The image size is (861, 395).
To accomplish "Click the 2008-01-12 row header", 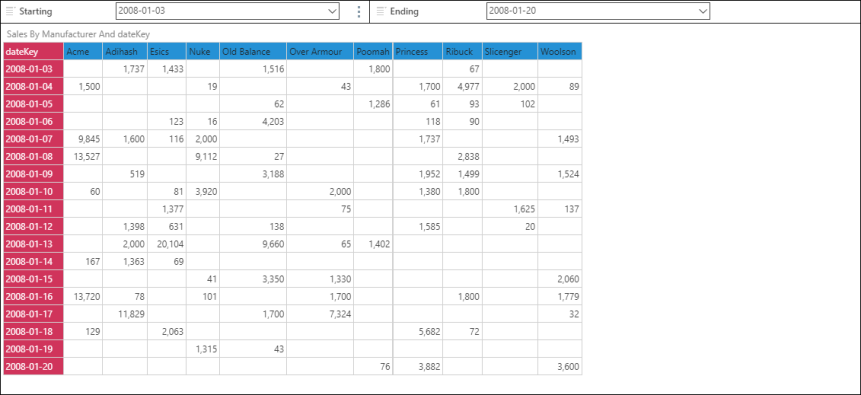I will click(33, 226).
